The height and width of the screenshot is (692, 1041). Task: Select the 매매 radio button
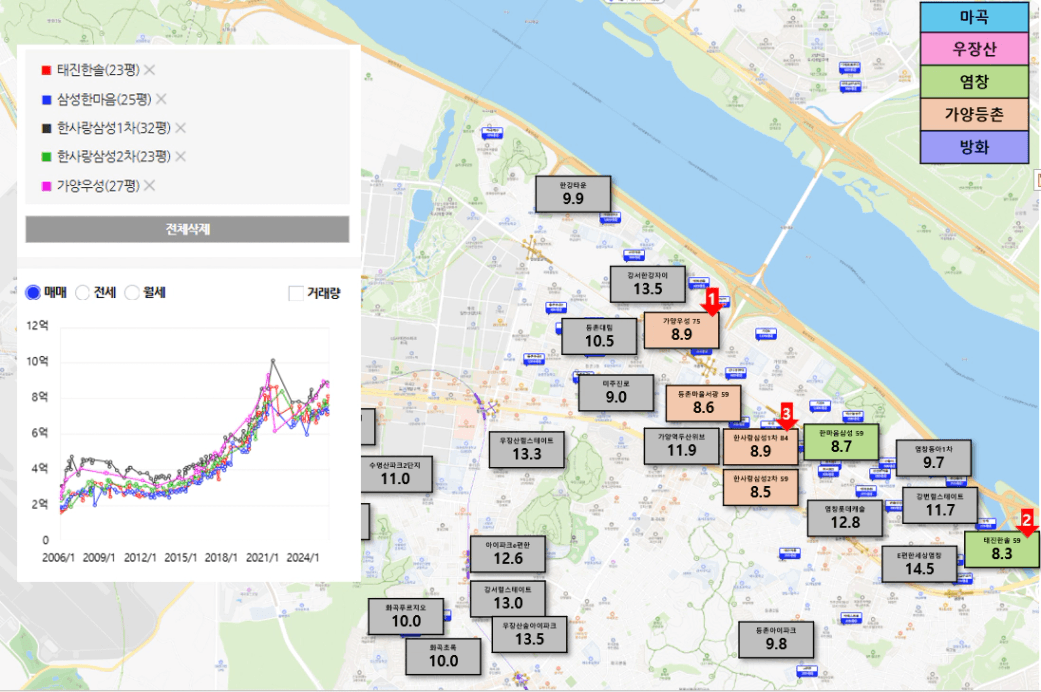(33, 293)
